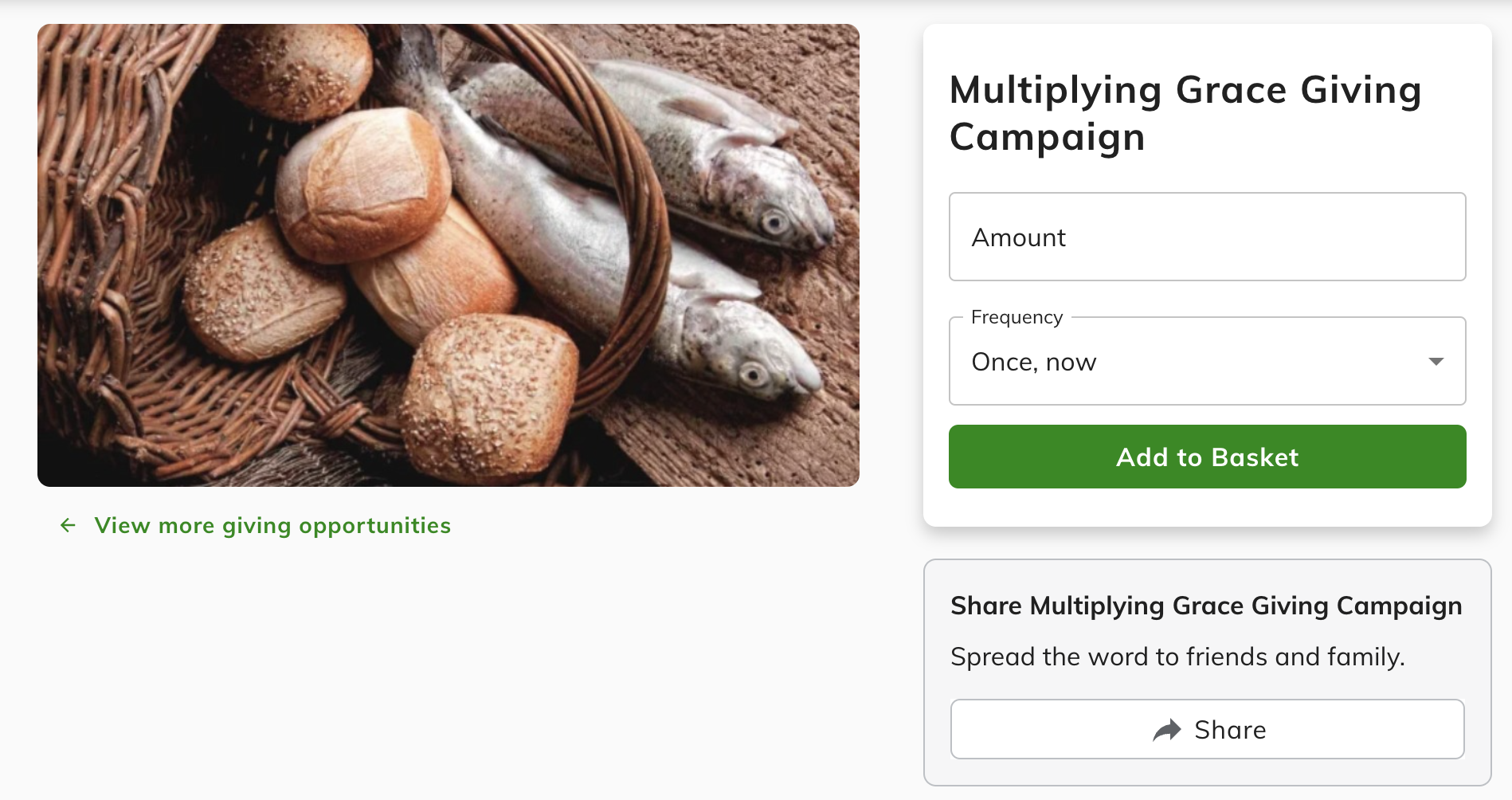This screenshot has width=1512, height=800.
Task: Click the word Share inside the Share button
Action: tap(1229, 730)
